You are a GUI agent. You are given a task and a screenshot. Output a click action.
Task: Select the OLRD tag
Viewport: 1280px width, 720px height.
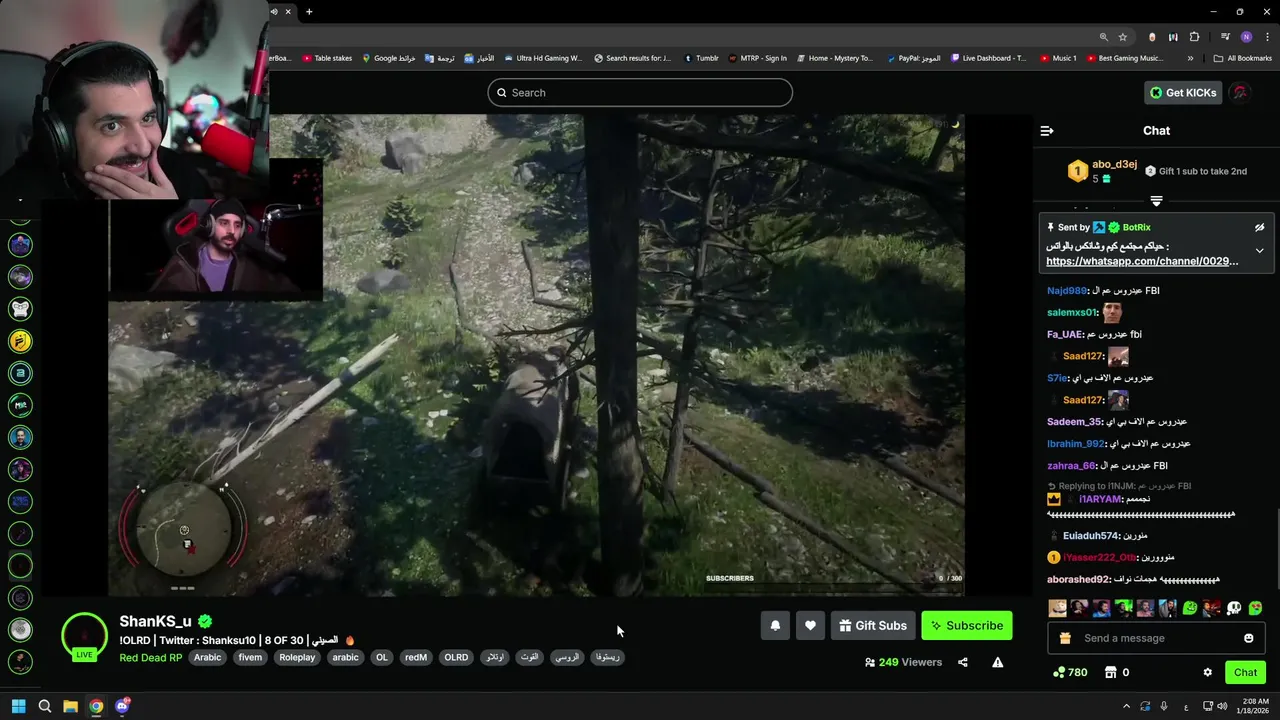coord(456,658)
